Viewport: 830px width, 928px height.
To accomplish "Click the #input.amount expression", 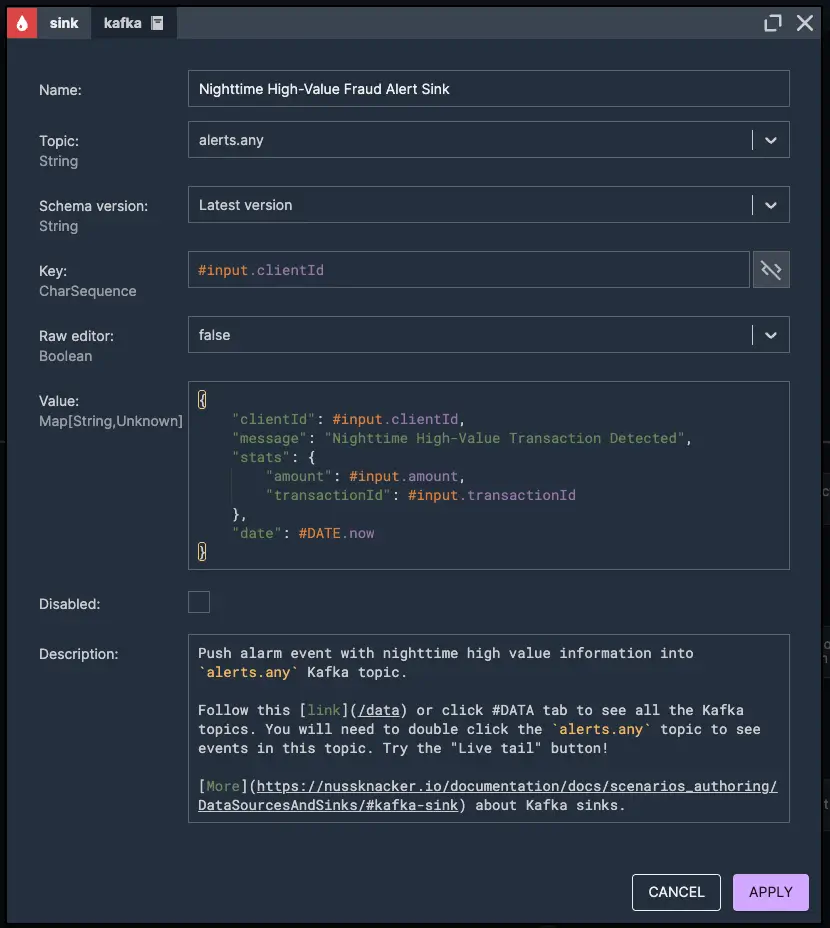I will click(403, 476).
